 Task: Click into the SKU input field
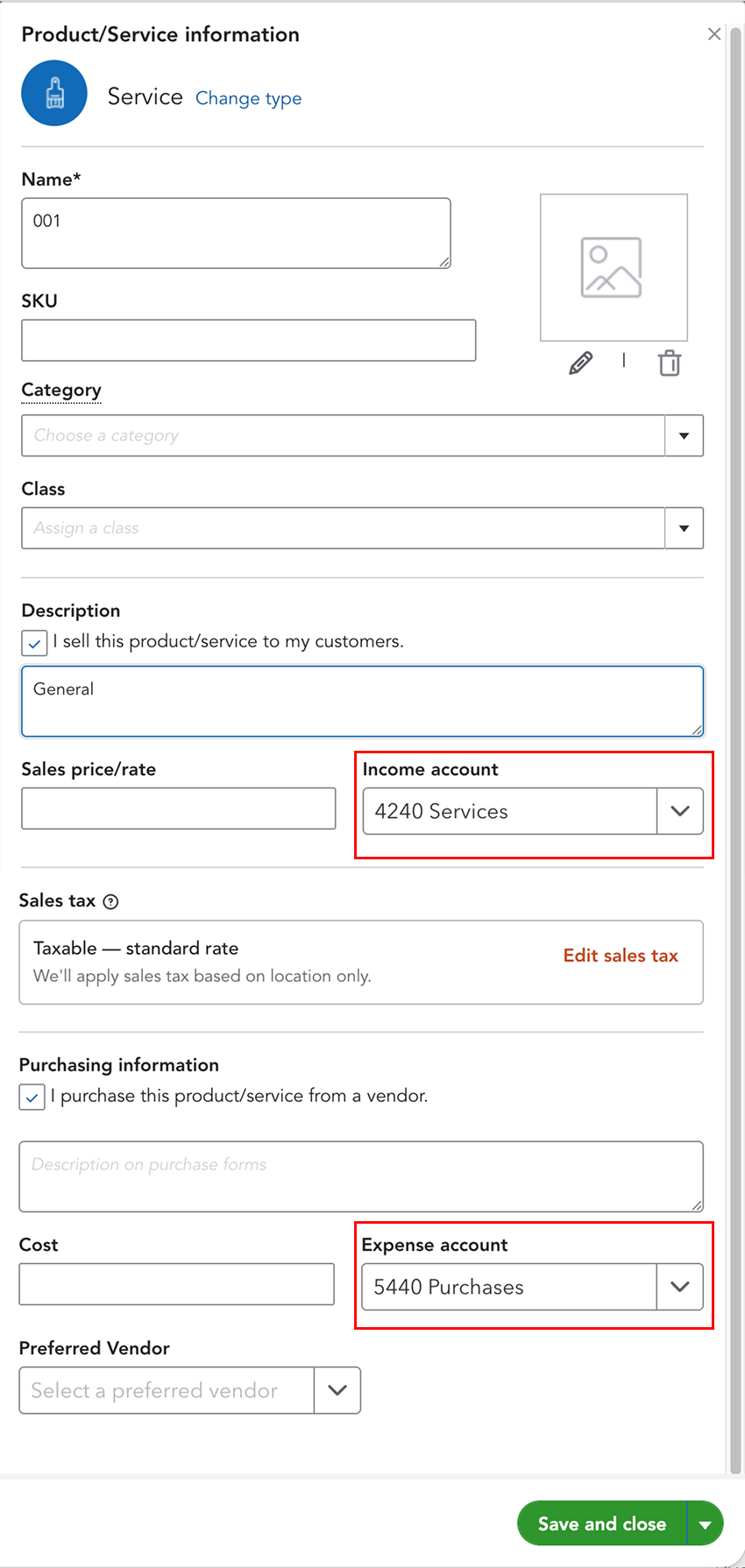pyautogui.click(x=248, y=340)
